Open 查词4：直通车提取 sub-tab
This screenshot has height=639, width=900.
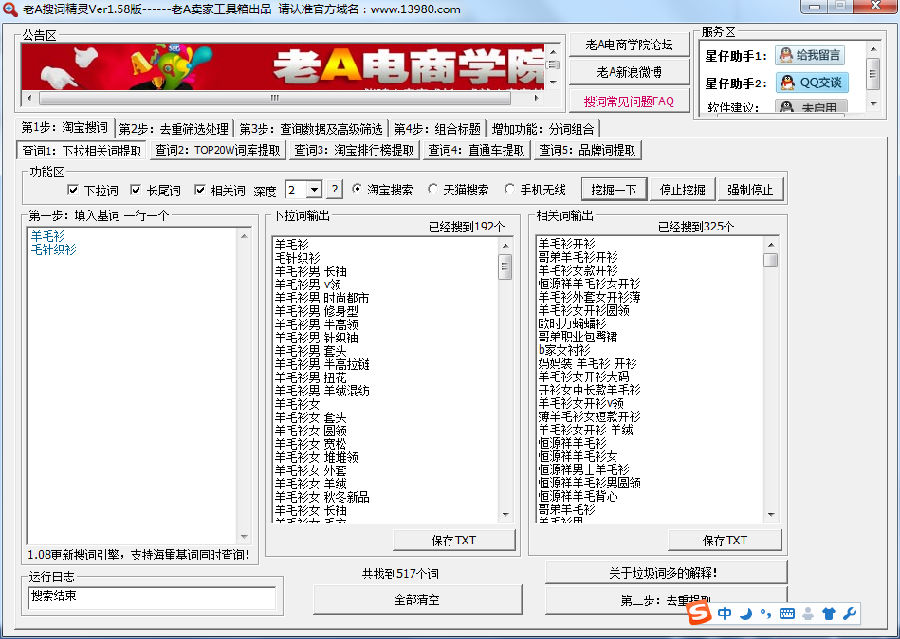click(476, 150)
